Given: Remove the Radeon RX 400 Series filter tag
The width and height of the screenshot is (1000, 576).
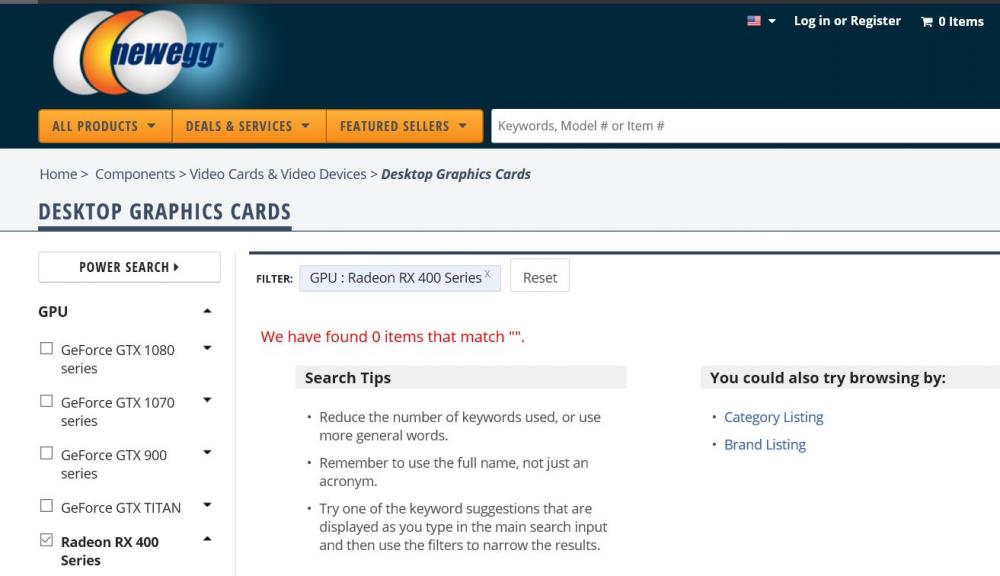Looking at the screenshot, I should click(x=488, y=274).
